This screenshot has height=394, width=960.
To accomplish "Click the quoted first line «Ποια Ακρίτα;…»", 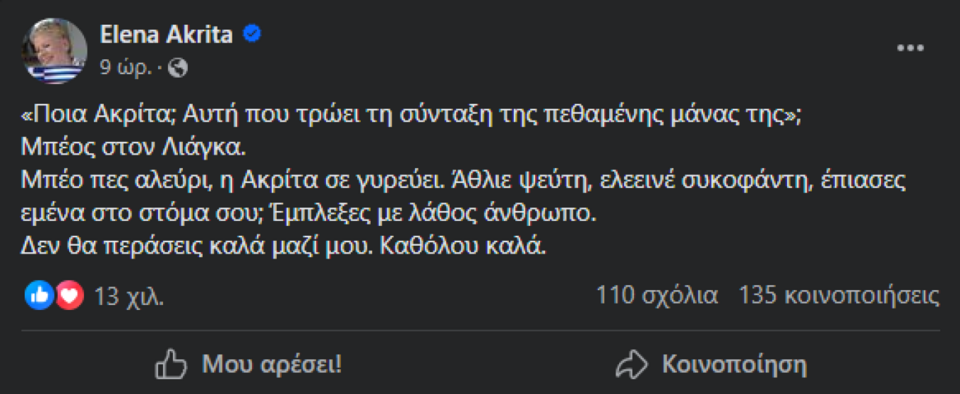I will (x=411, y=118).
